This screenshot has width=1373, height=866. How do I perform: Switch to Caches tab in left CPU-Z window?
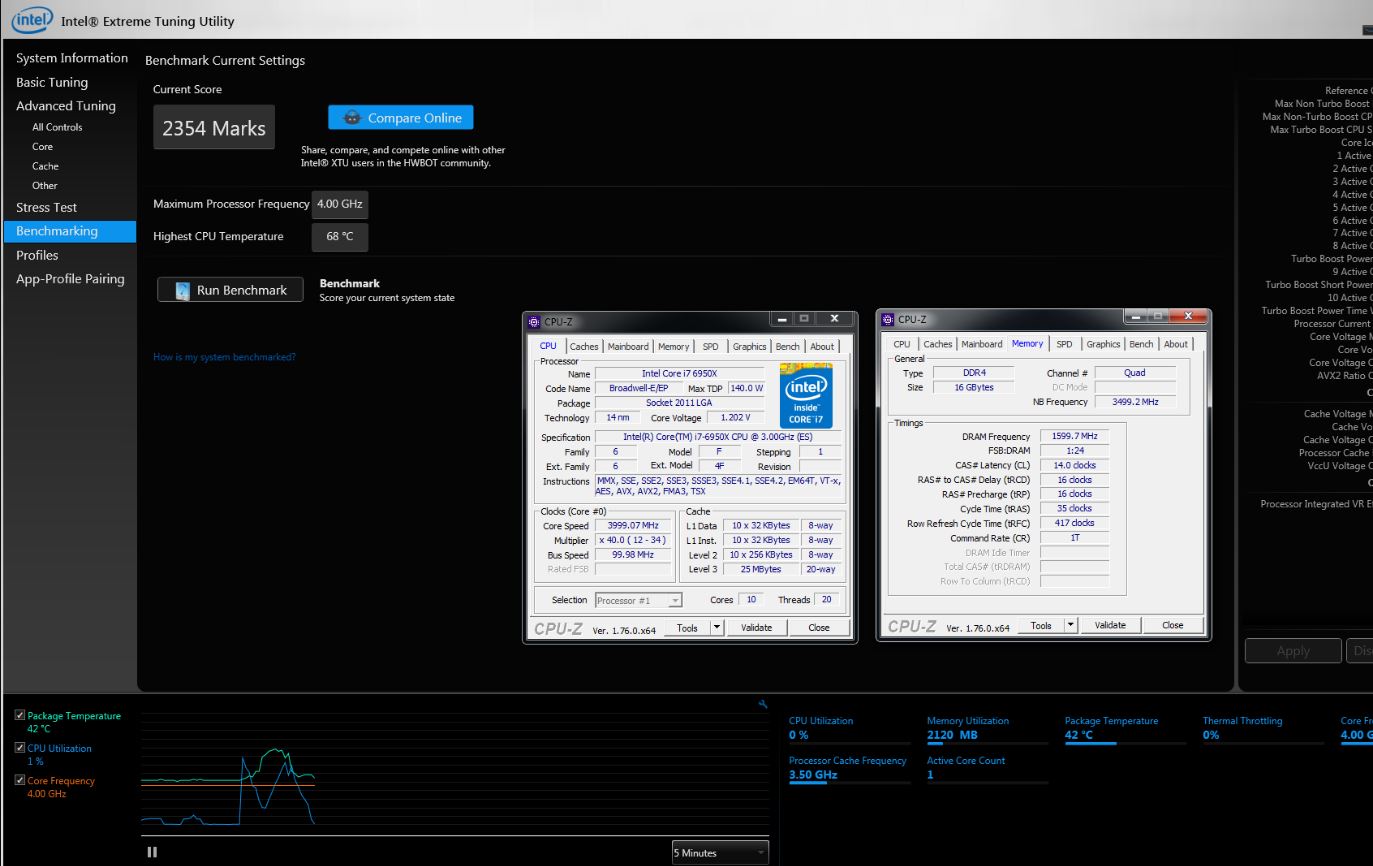point(584,347)
